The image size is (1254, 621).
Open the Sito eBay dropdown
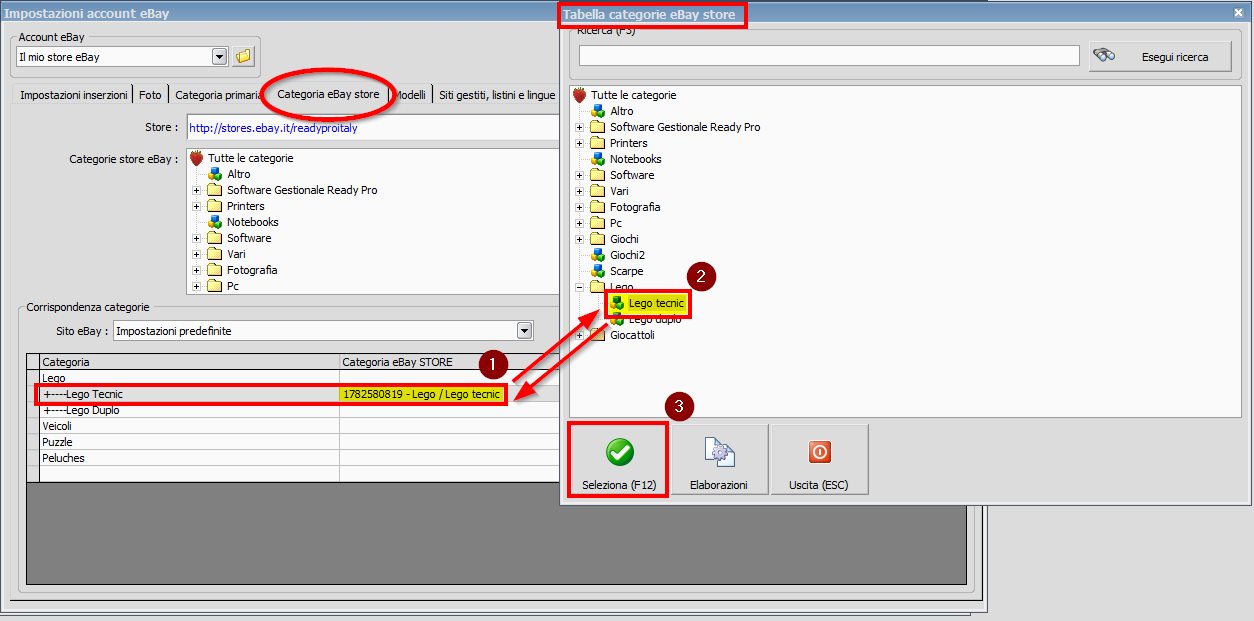coord(524,331)
